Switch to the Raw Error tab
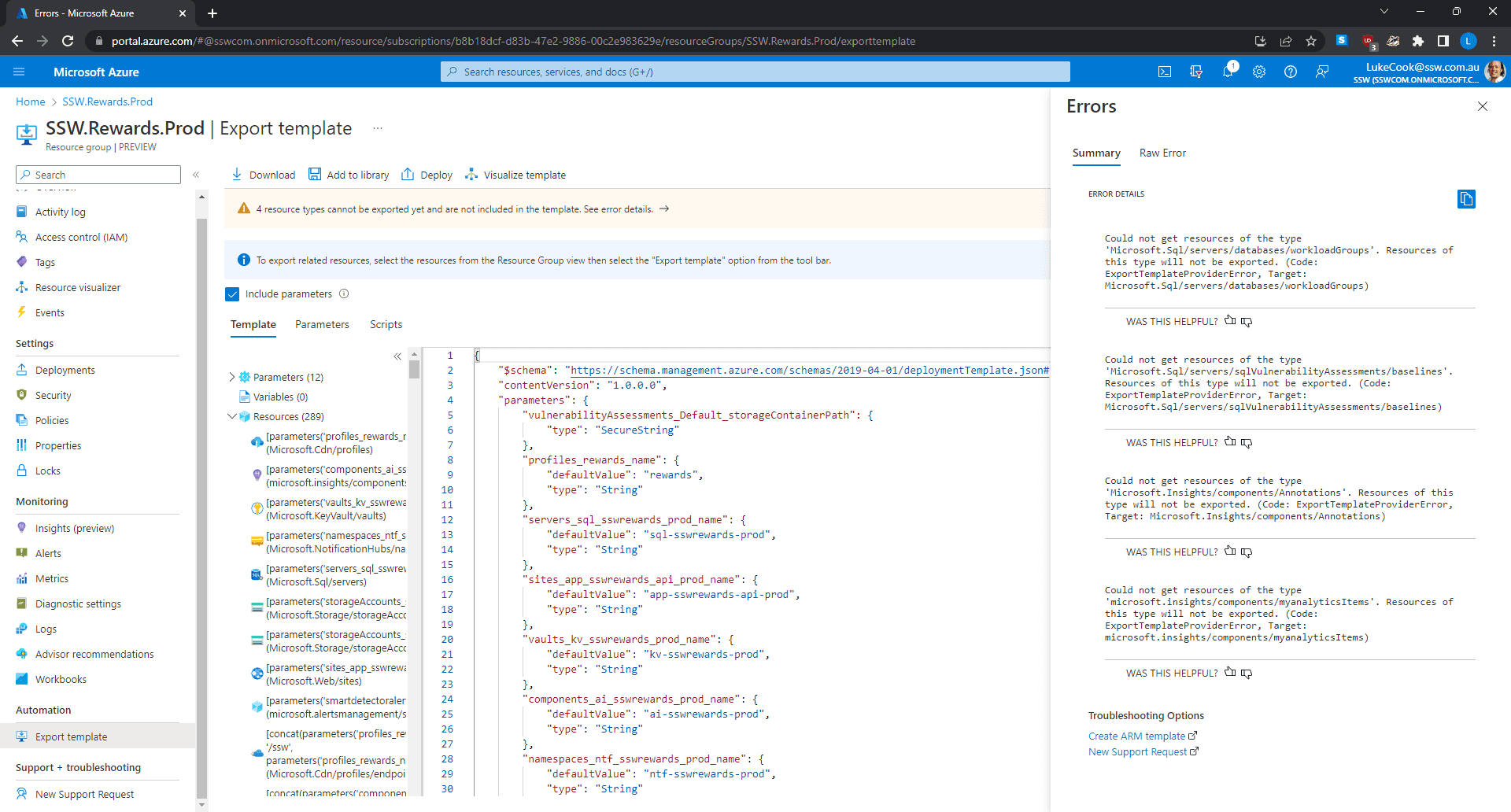The width and height of the screenshot is (1511, 812). 1162,153
